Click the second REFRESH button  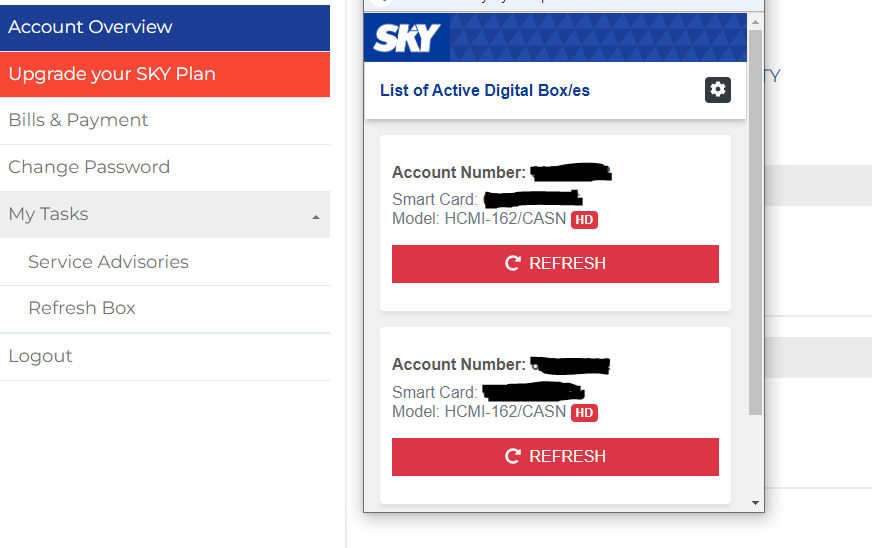[x=555, y=456]
